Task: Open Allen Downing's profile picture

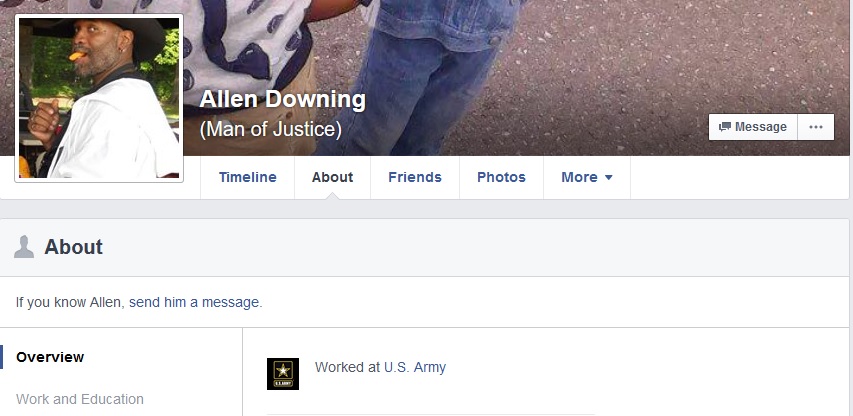Action: pos(99,98)
